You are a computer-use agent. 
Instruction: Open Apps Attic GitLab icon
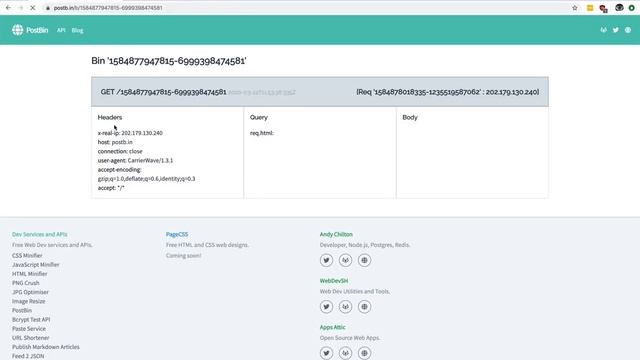[x=345, y=353]
